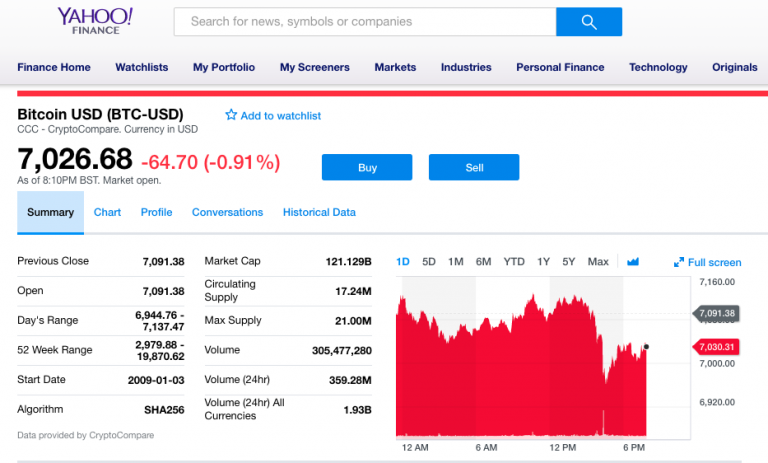
Task: Switch to the Chart tab
Action: pos(107,212)
